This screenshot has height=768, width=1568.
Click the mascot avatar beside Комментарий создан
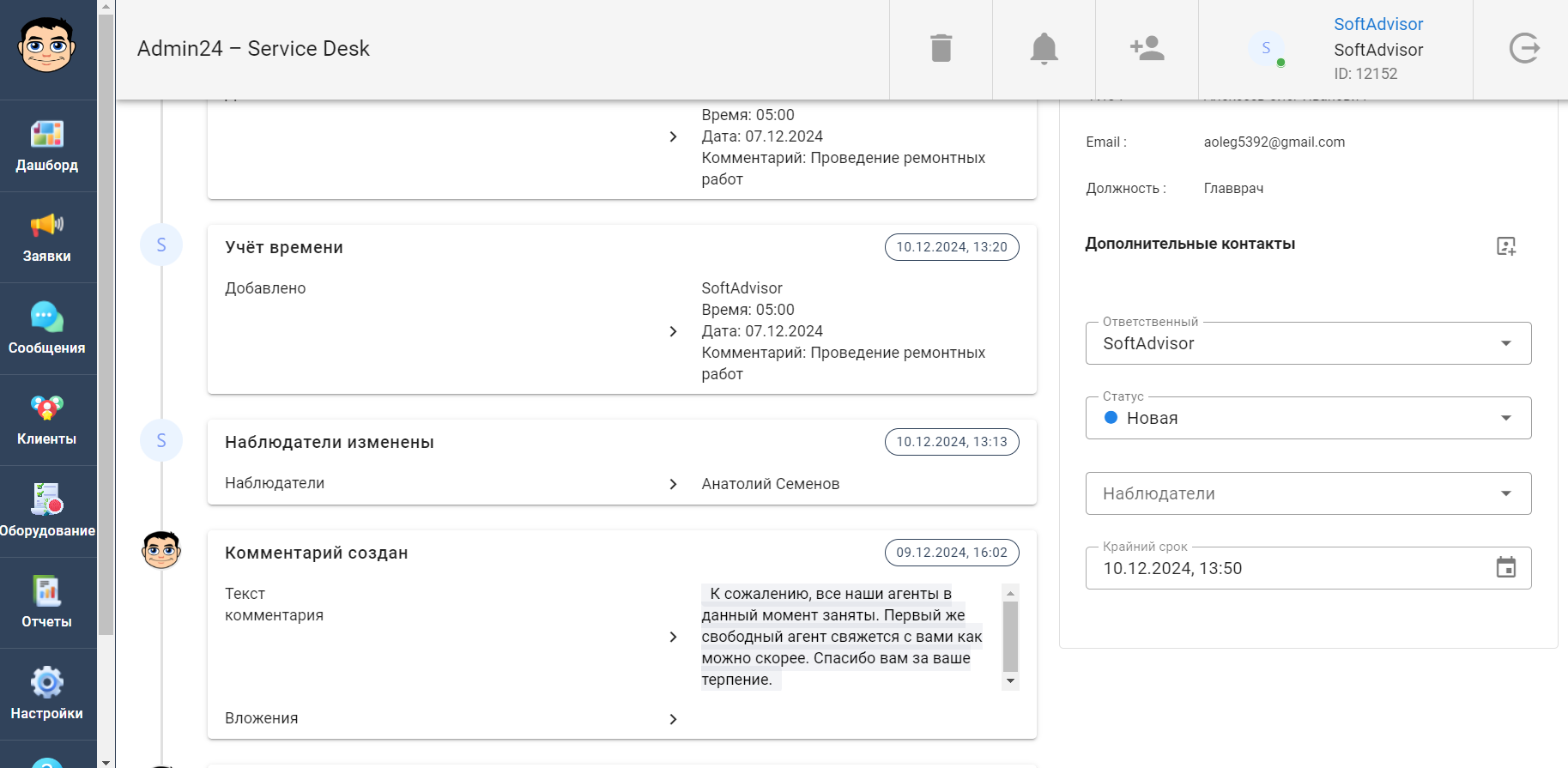[161, 550]
